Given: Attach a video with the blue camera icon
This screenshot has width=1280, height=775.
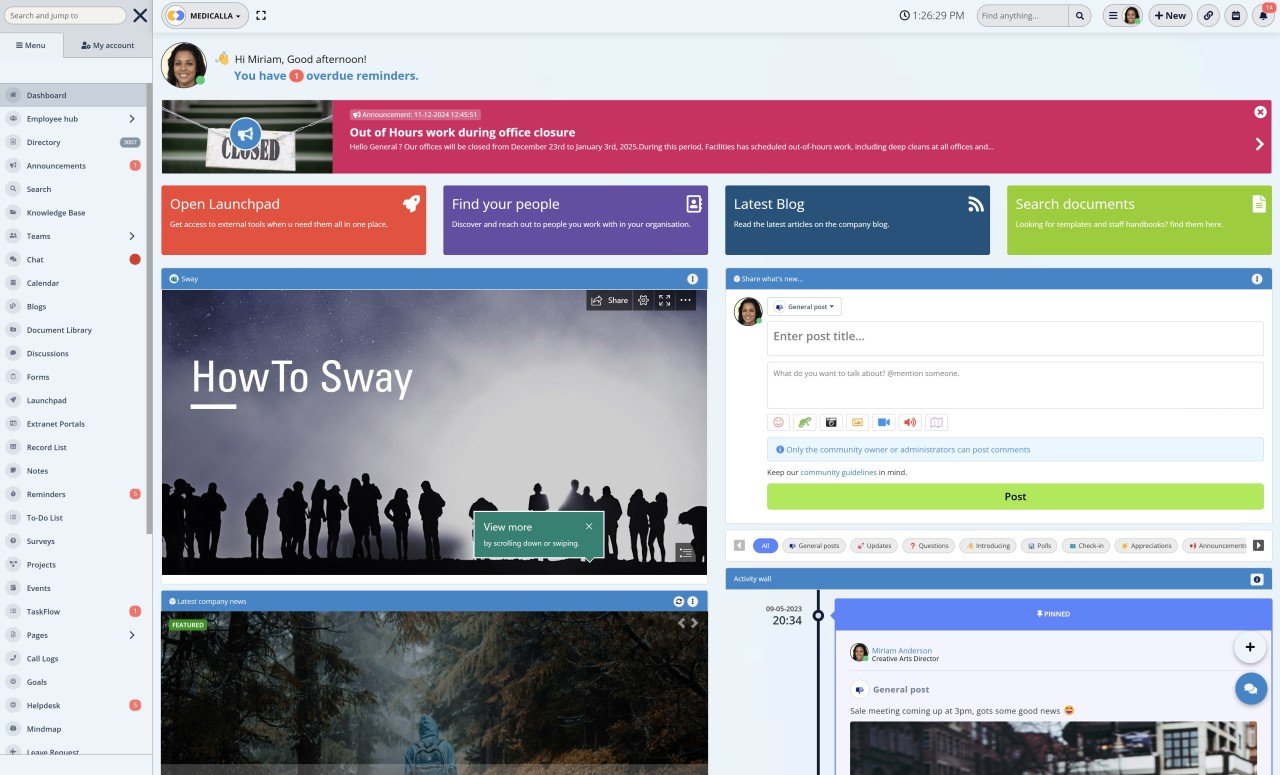Looking at the screenshot, I should coord(883,422).
